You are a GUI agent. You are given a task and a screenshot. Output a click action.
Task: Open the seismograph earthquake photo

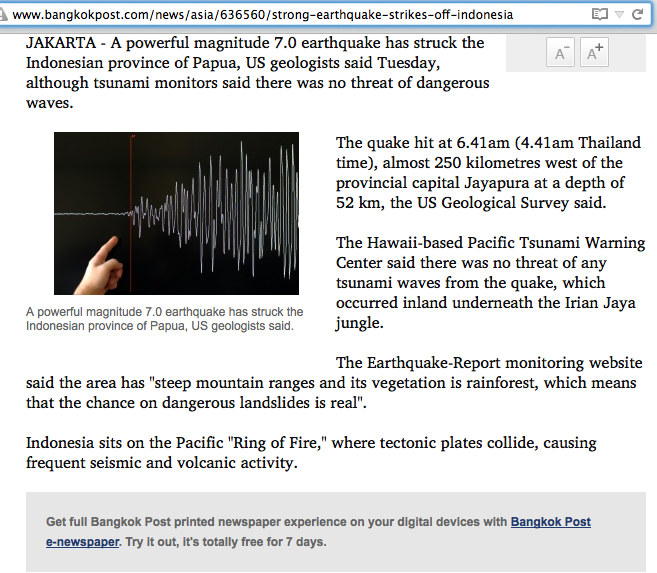click(176, 213)
